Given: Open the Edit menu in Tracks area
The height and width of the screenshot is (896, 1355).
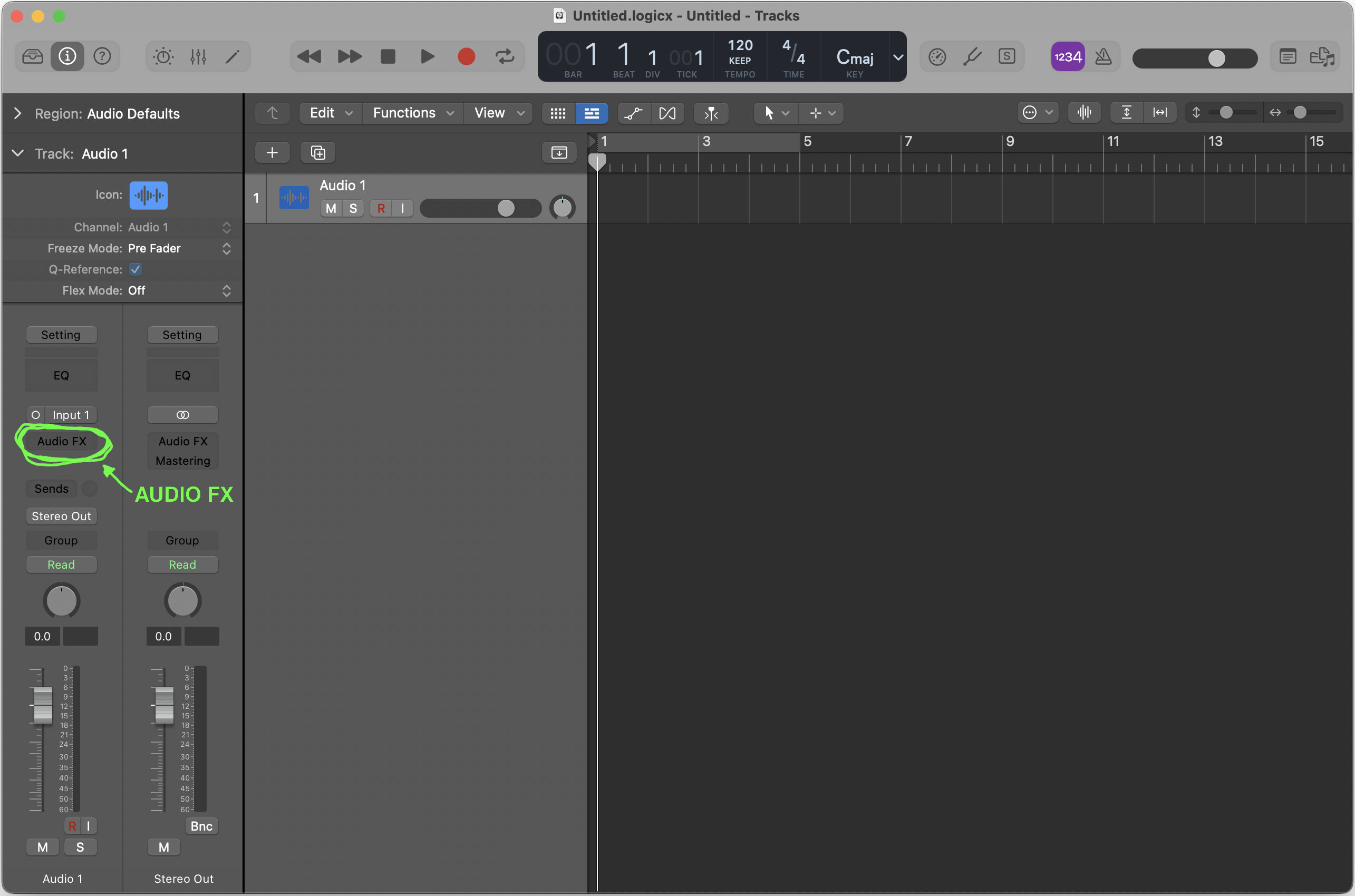Looking at the screenshot, I should click(x=331, y=113).
